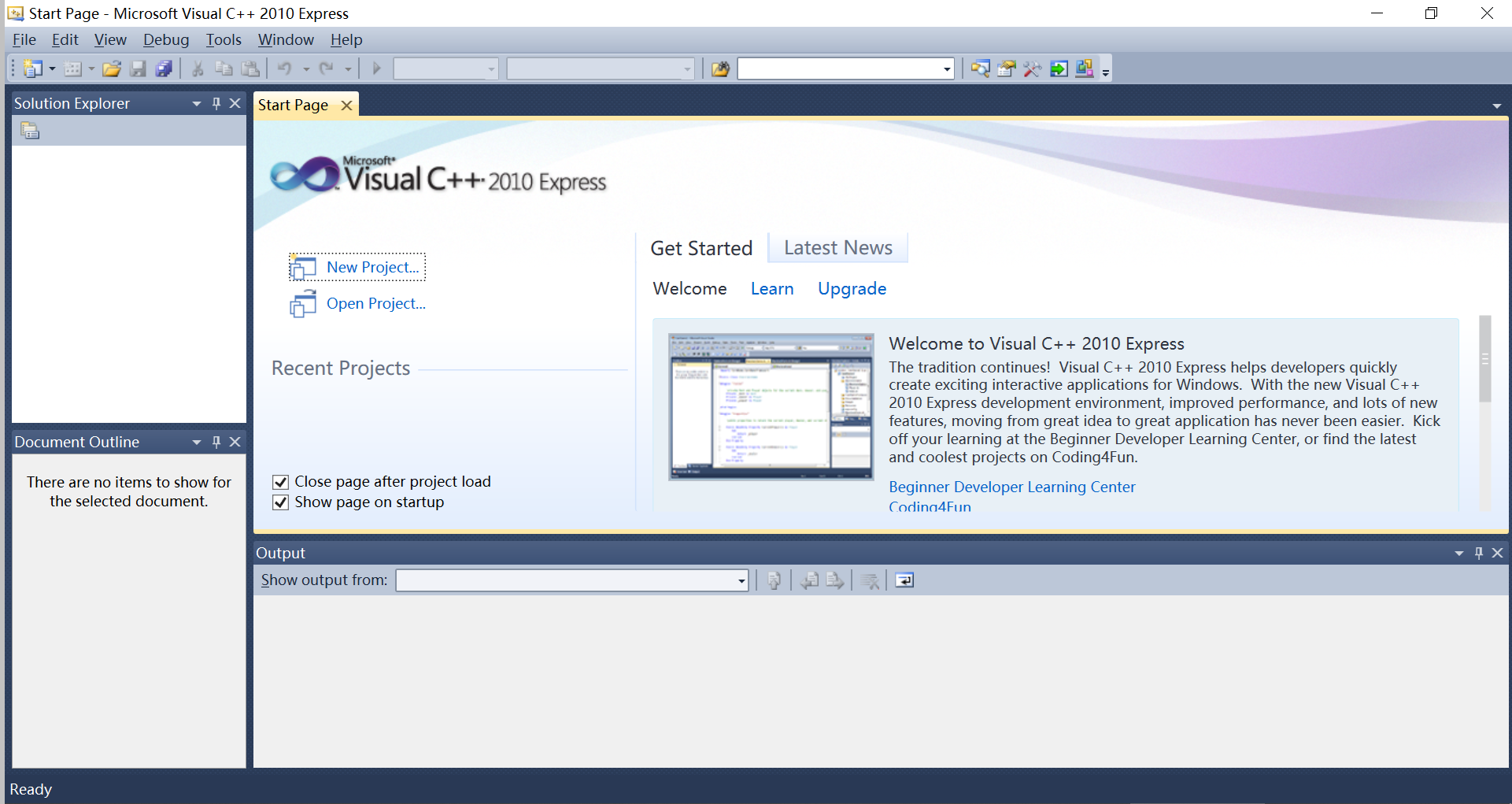
Task: Uncheck Close page after project load
Action: click(280, 482)
